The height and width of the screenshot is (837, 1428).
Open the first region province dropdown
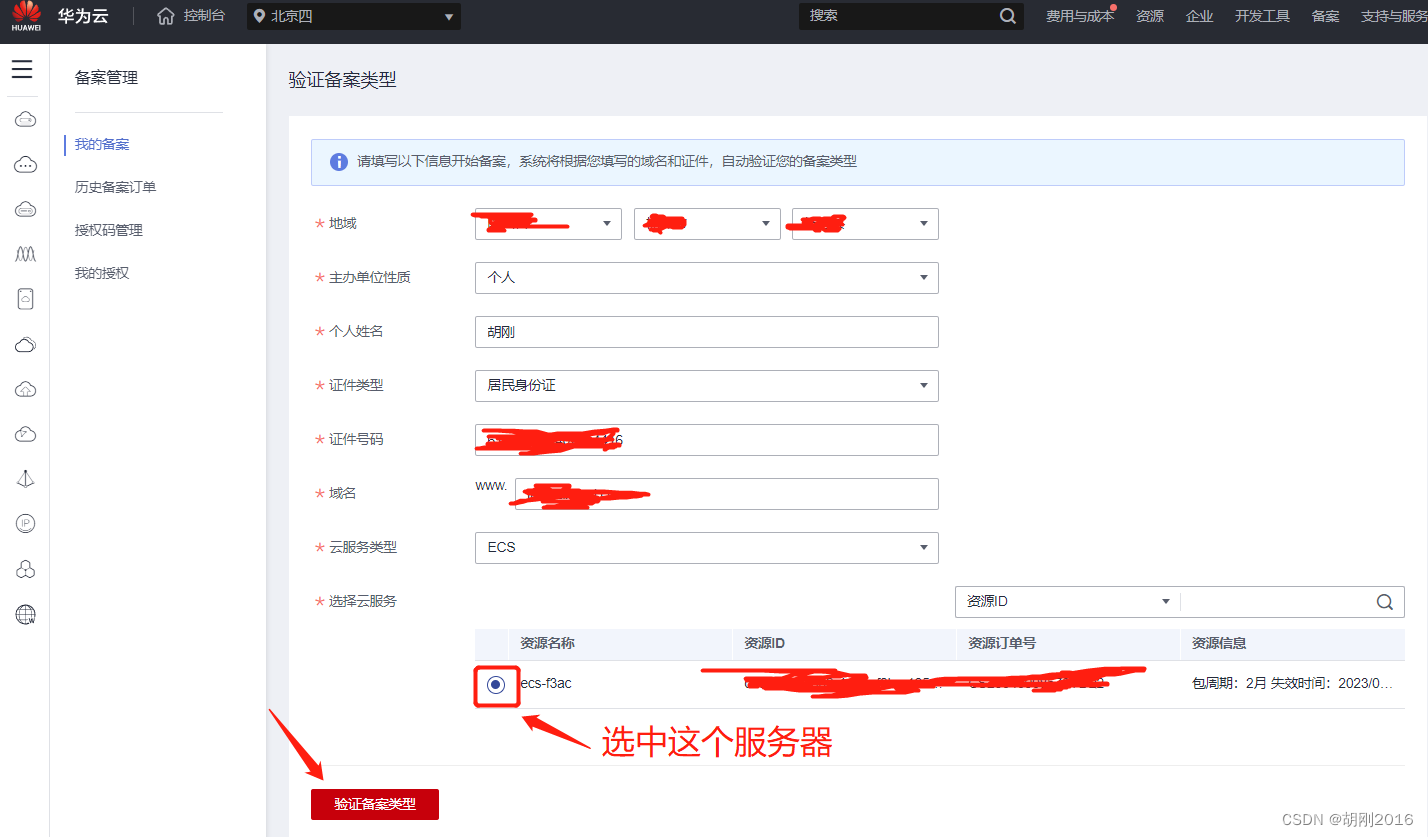(548, 224)
